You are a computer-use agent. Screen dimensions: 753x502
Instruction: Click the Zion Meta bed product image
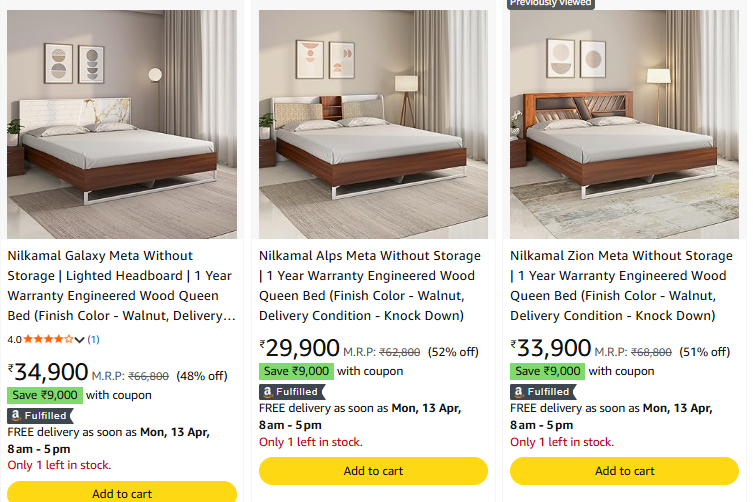[624, 124]
